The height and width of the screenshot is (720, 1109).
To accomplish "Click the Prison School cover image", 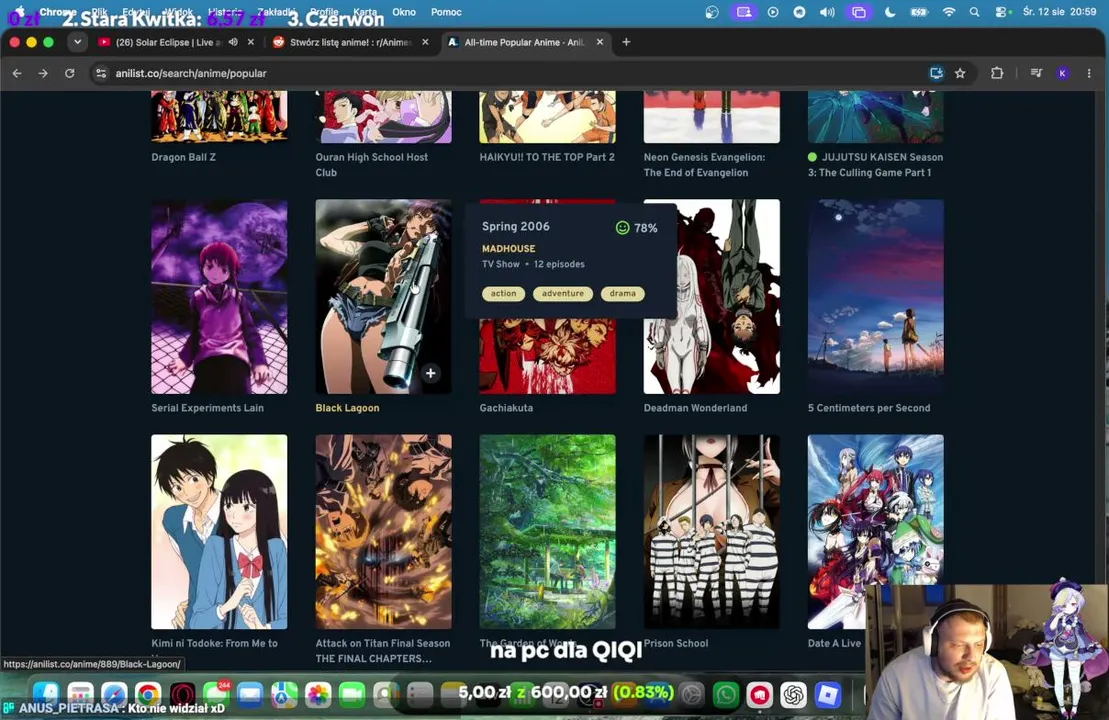I will point(712,532).
